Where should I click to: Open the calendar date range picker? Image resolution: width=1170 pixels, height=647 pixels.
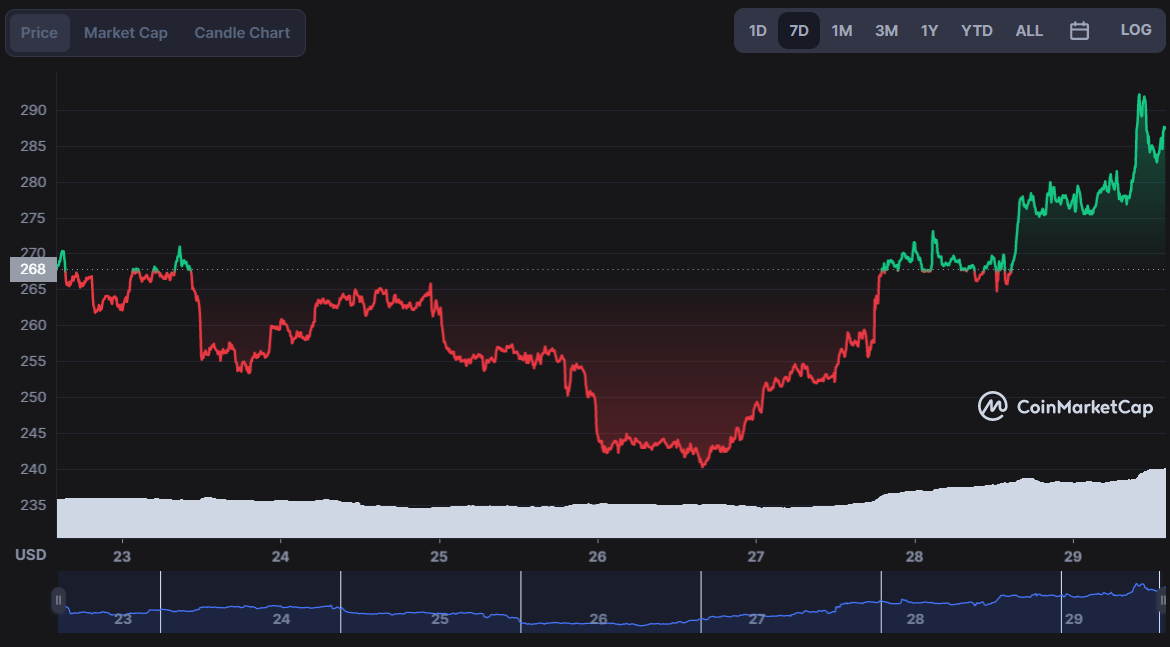tap(1079, 31)
